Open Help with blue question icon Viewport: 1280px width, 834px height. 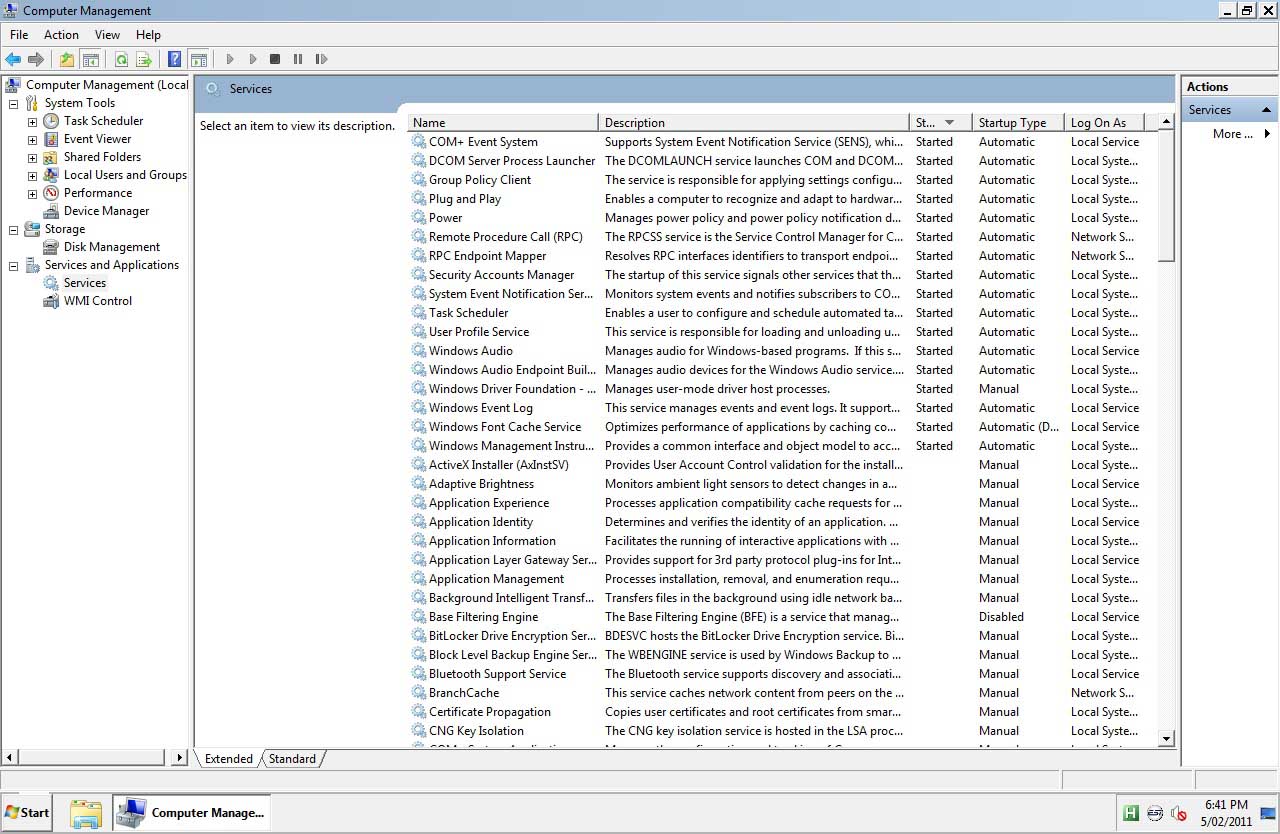coord(175,59)
